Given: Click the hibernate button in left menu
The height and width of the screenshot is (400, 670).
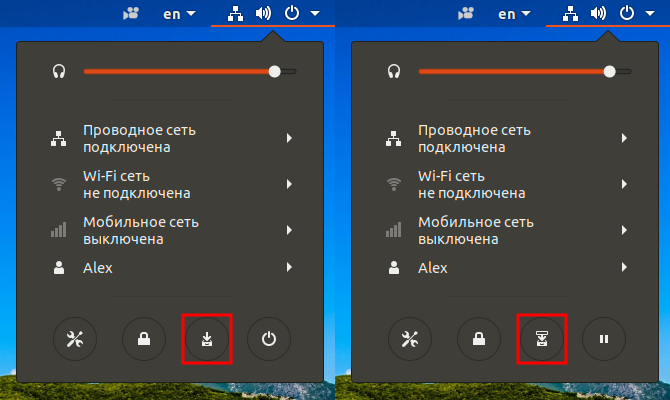Looking at the screenshot, I should [x=207, y=339].
